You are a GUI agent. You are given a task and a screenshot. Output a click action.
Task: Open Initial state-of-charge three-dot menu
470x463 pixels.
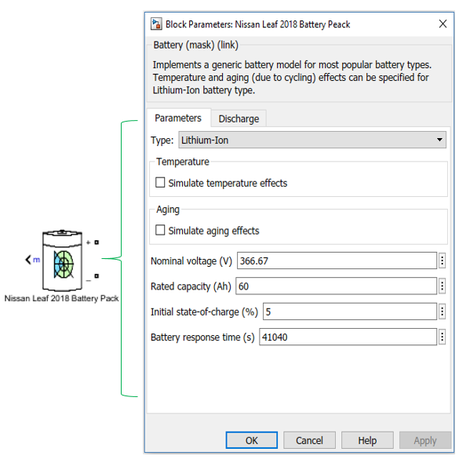[x=442, y=312]
